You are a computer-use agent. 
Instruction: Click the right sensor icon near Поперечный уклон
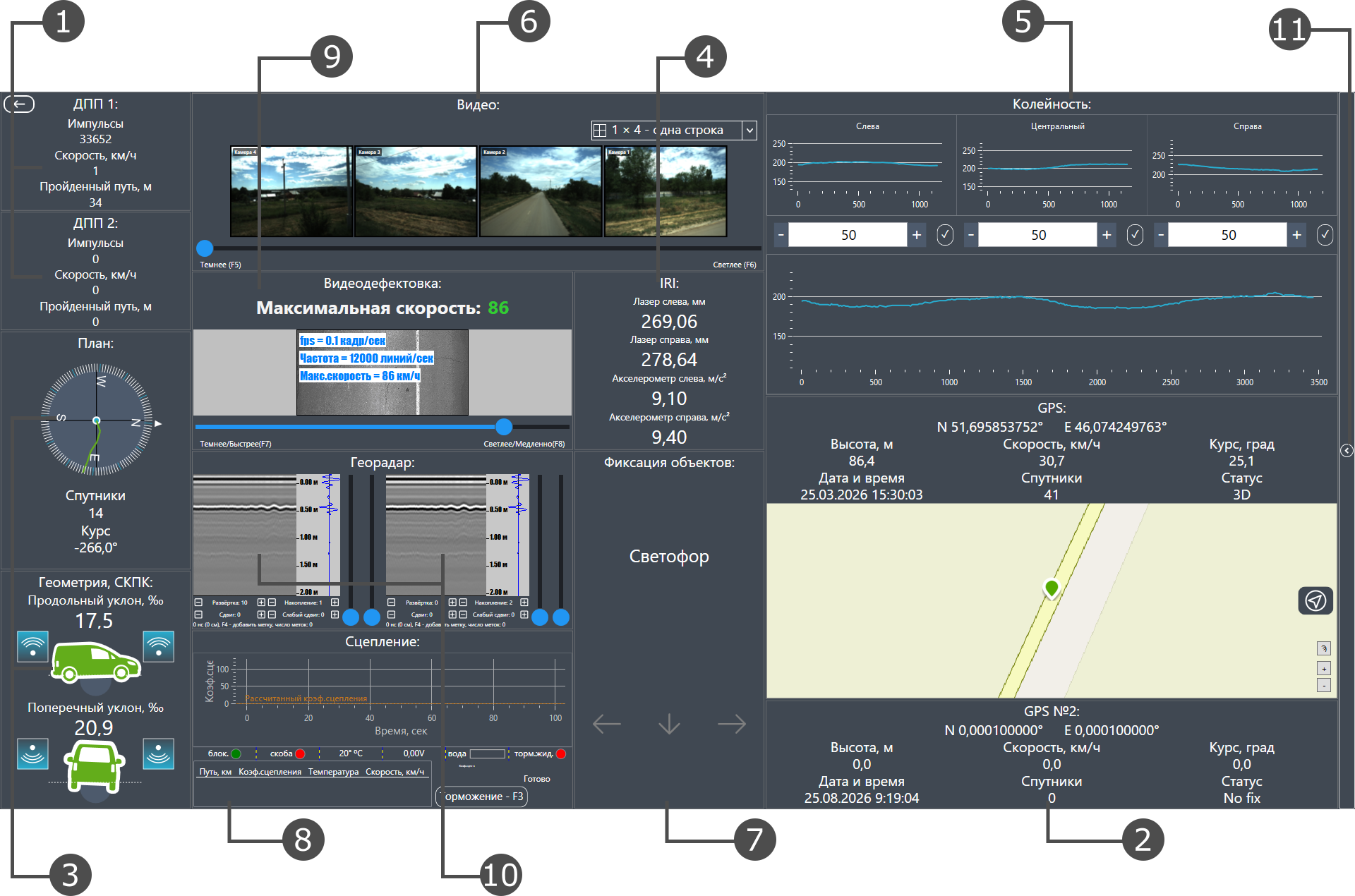click(159, 753)
